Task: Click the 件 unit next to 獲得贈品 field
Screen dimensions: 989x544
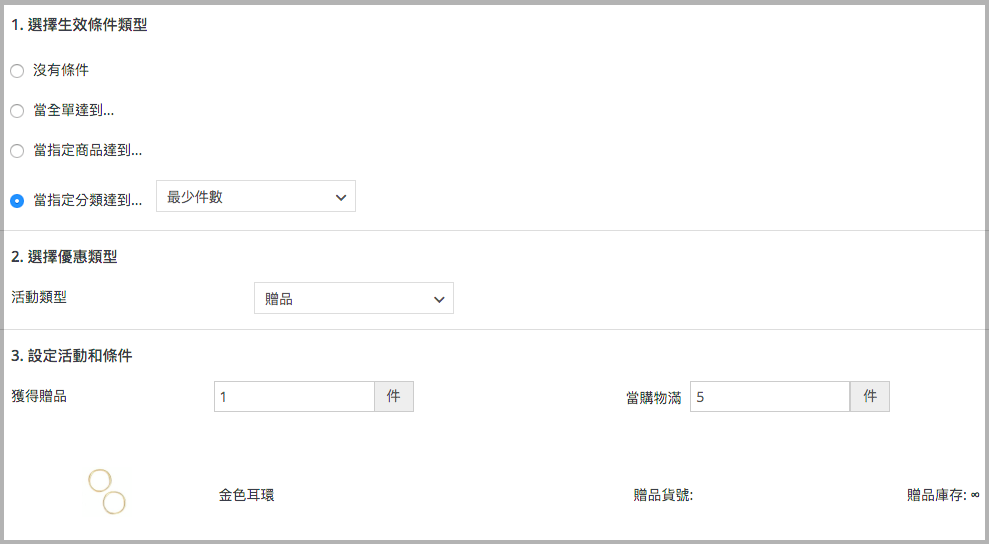Action: (x=394, y=396)
